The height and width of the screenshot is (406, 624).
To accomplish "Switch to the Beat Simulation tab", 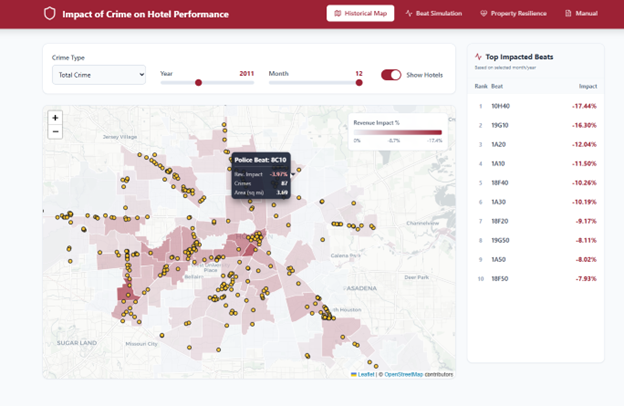I will click(x=434, y=14).
